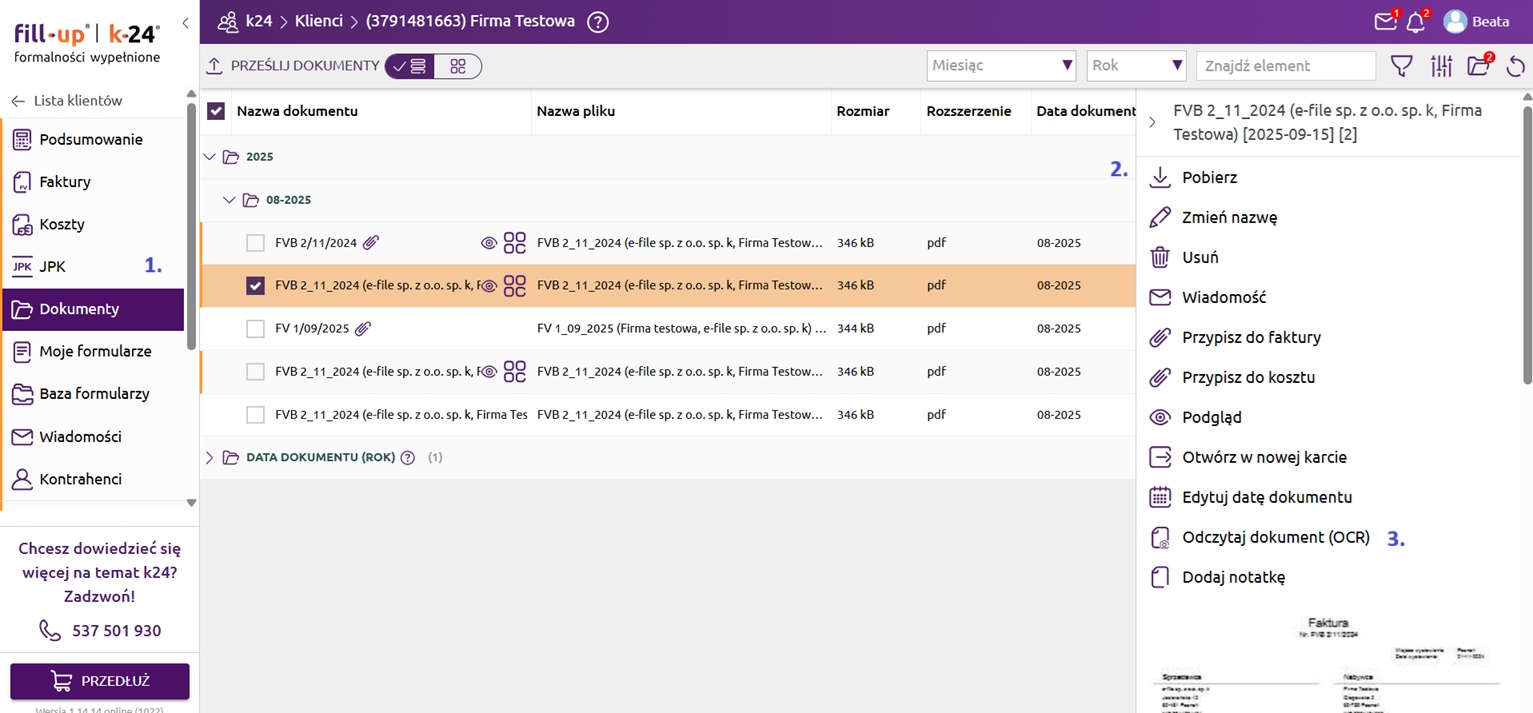This screenshot has width=1533, height=713.
Task: Click the circular refresh arrow icon
Action: tap(1516, 66)
